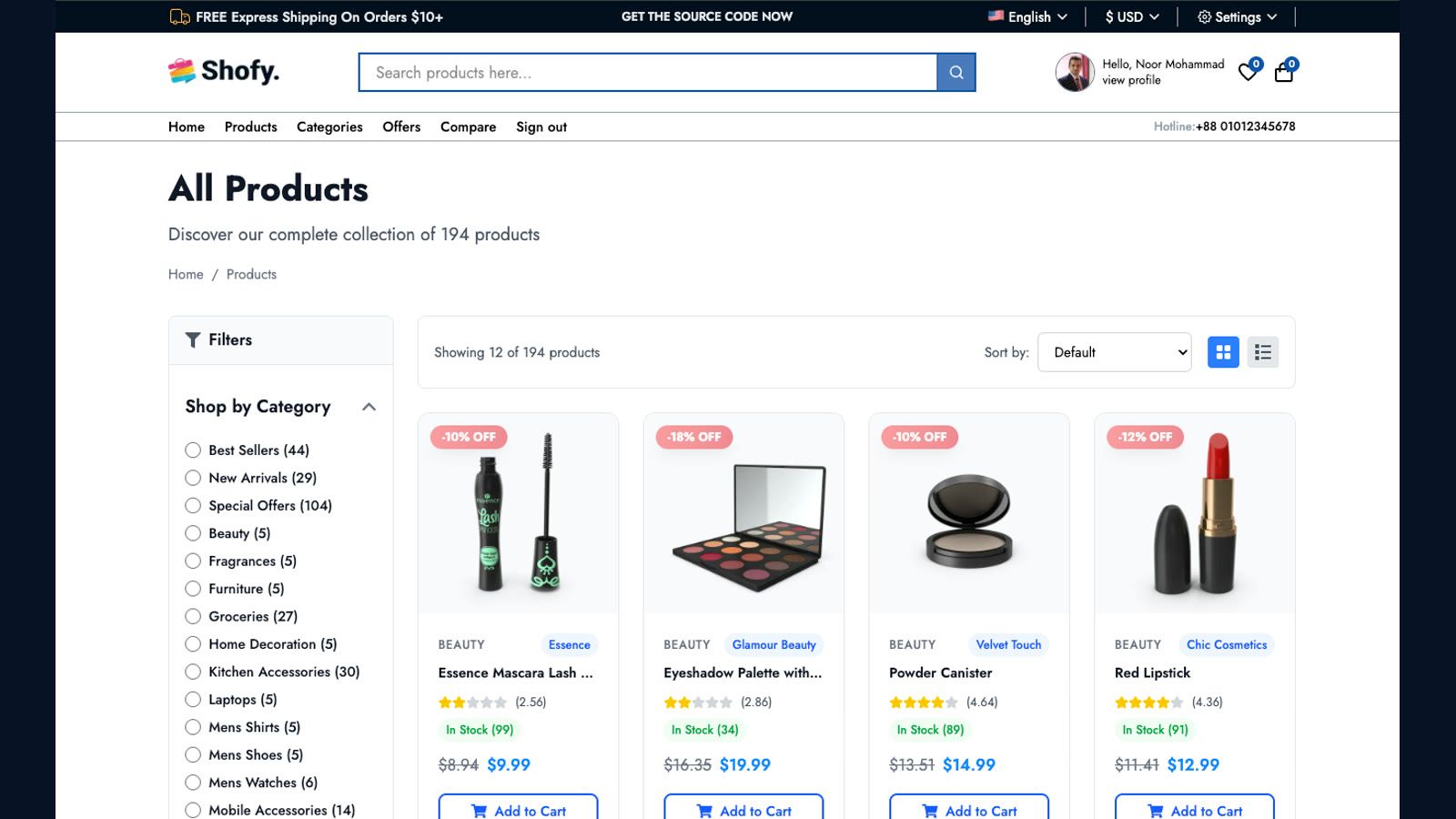Open the Categories menu item
The height and width of the screenshot is (819, 1456).
coord(329,126)
